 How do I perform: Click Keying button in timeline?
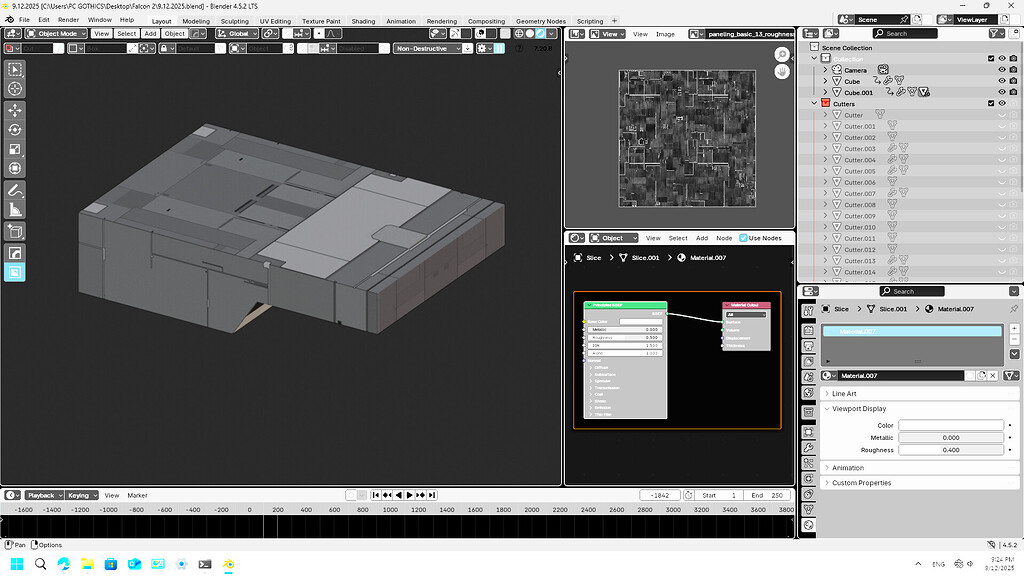click(82, 496)
